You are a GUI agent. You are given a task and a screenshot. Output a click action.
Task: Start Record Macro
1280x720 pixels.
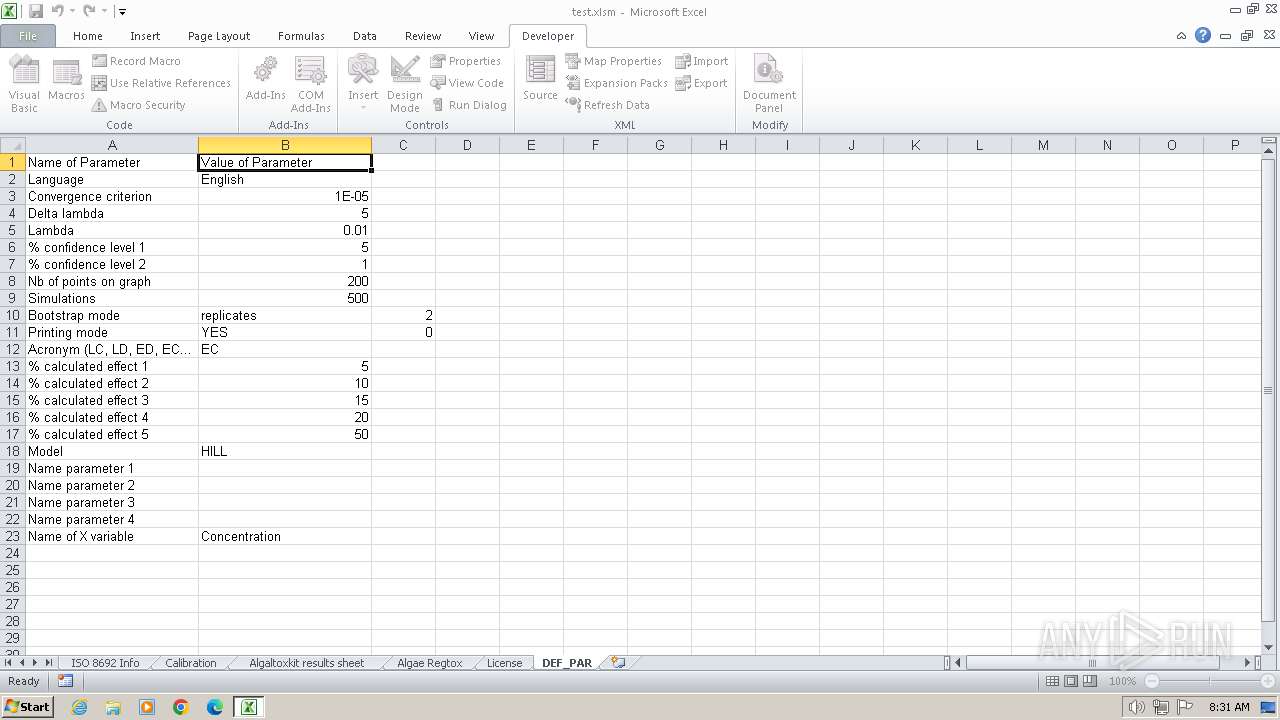(x=136, y=61)
